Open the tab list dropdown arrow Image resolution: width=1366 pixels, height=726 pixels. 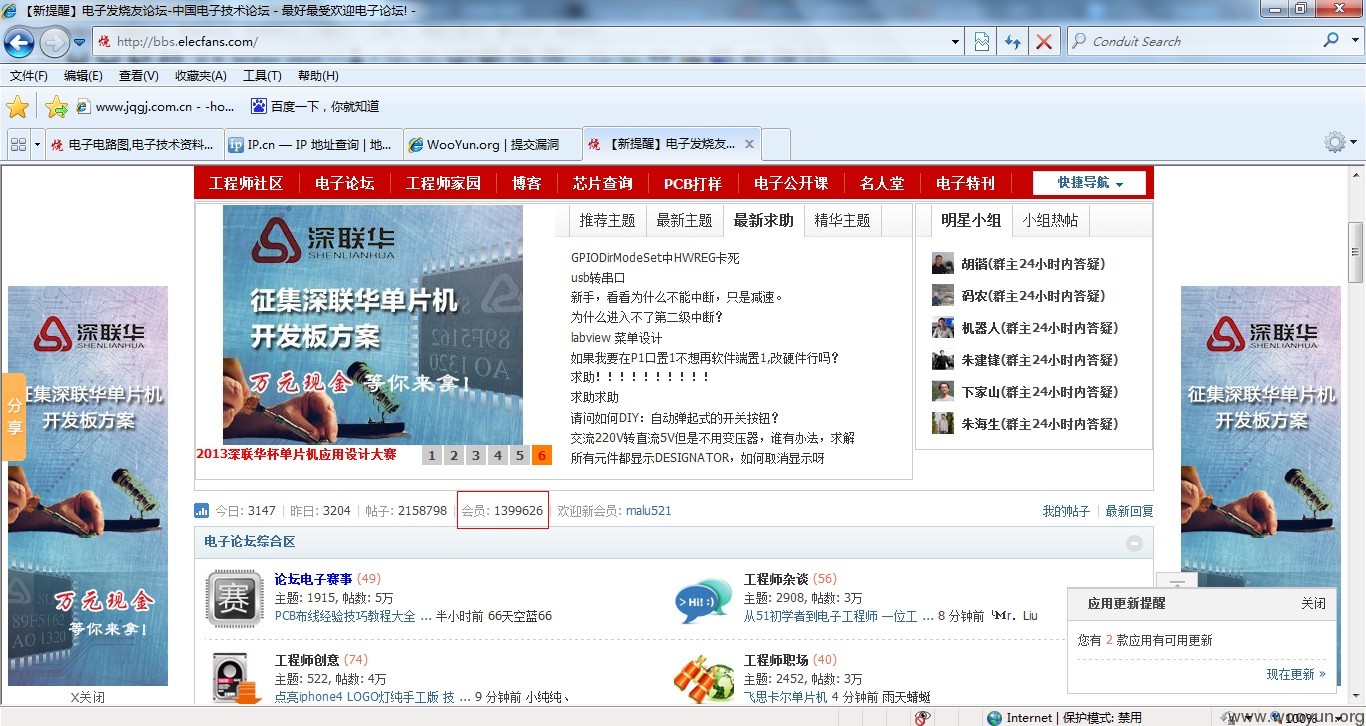point(37,144)
